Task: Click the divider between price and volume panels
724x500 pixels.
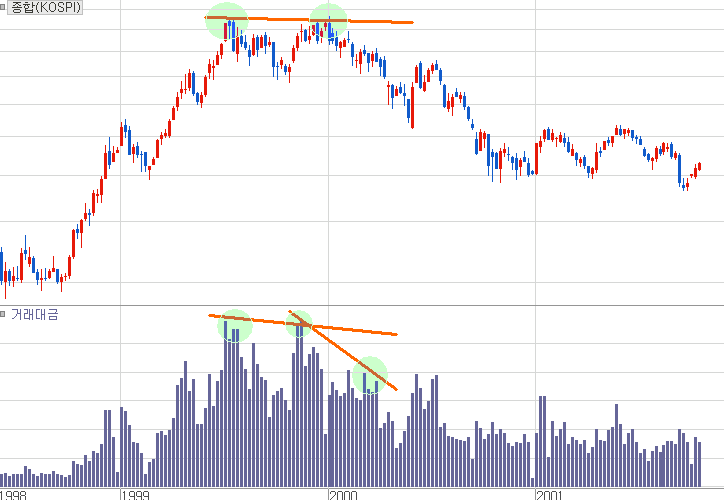Action: (362, 306)
